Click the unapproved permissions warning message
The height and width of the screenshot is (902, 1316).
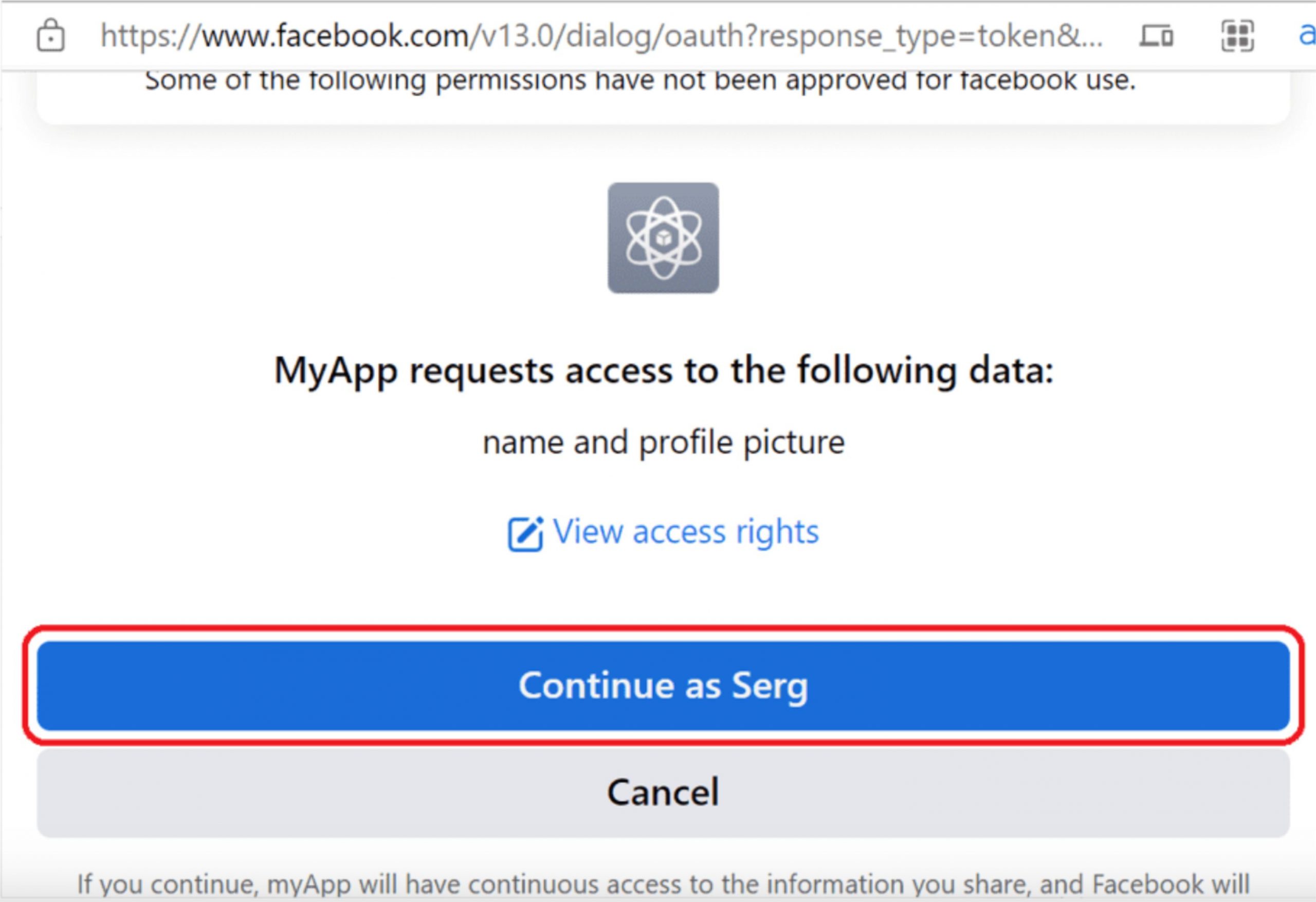tap(641, 80)
